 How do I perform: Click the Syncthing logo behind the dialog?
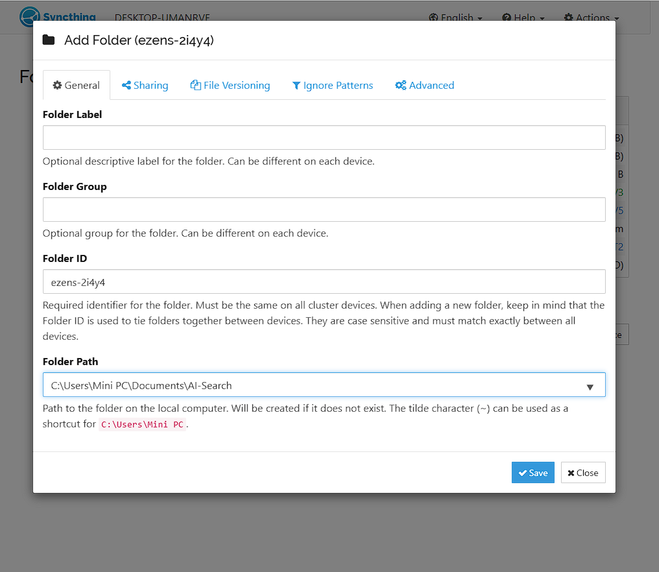58,17
